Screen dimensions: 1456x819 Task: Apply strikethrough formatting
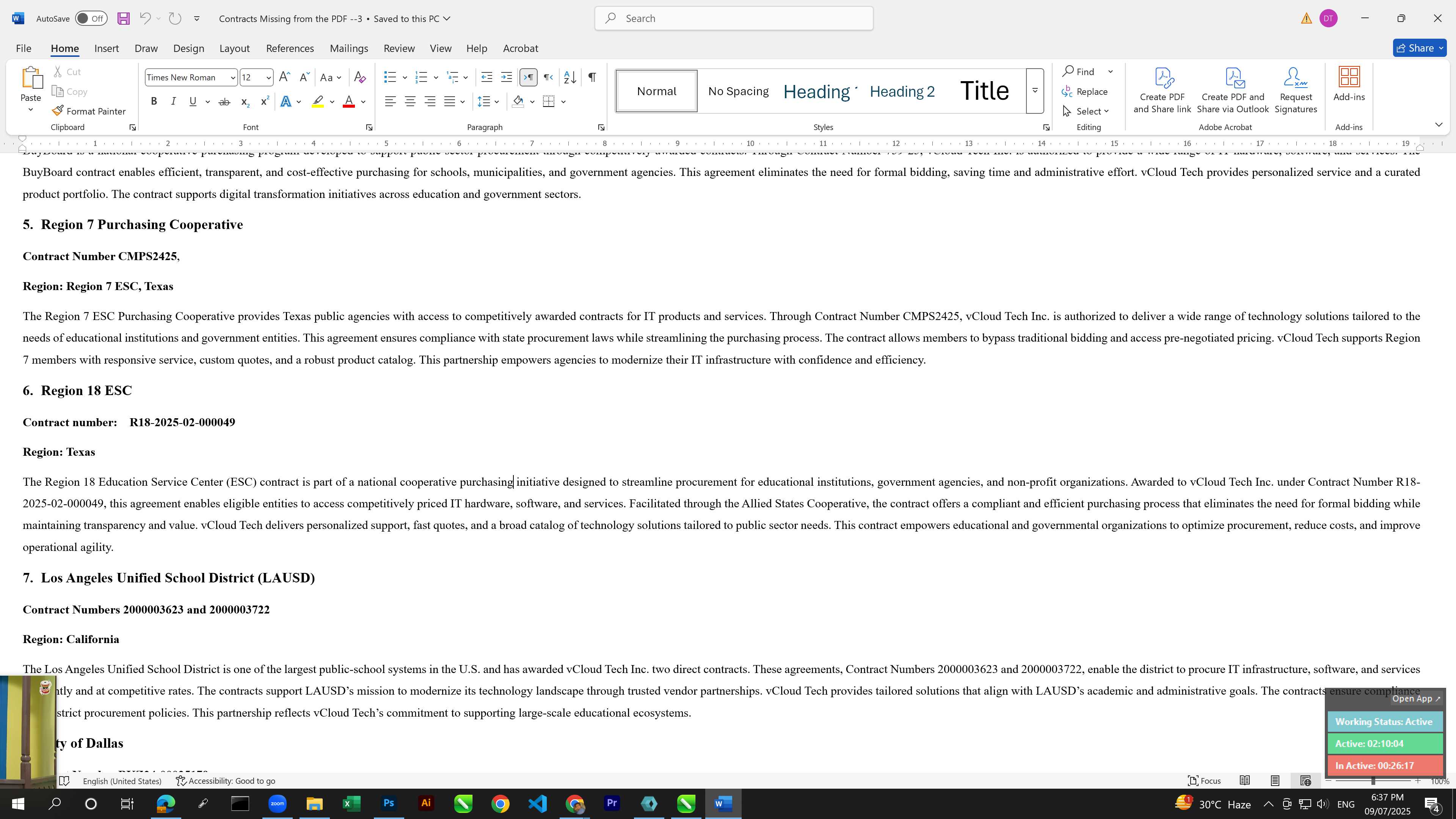224,102
